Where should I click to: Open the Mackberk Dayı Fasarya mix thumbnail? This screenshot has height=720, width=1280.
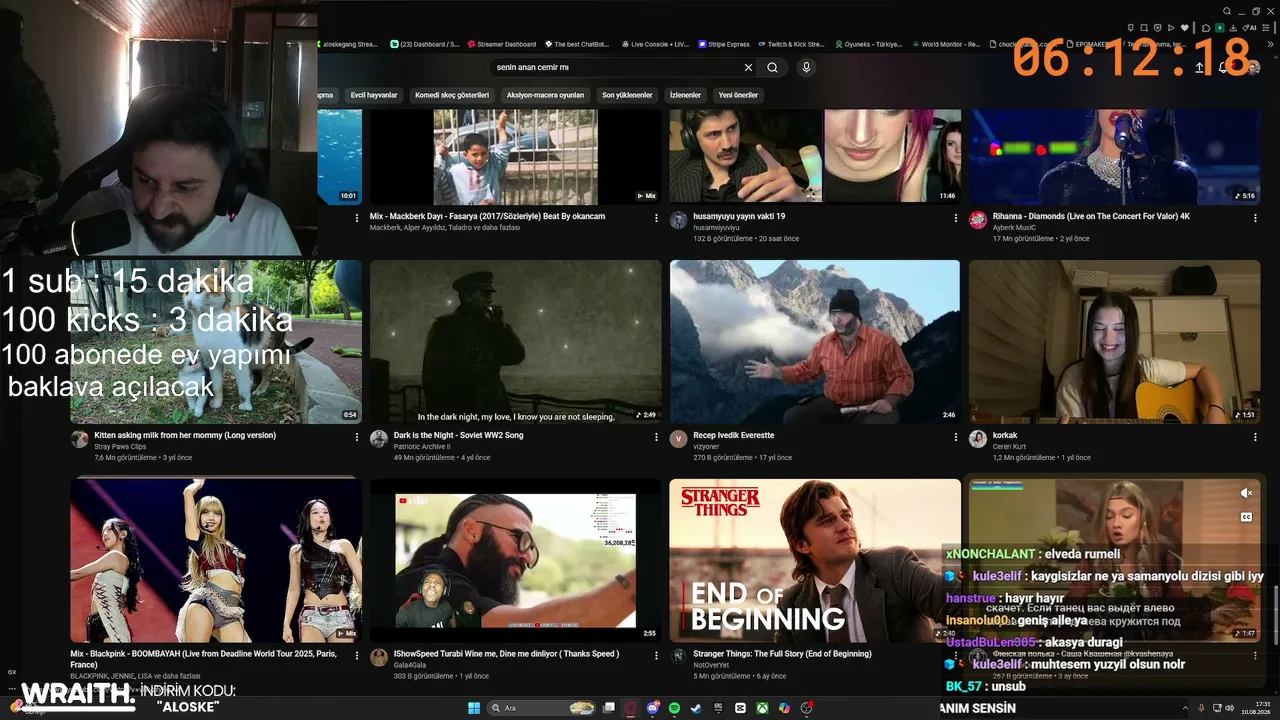516,156
